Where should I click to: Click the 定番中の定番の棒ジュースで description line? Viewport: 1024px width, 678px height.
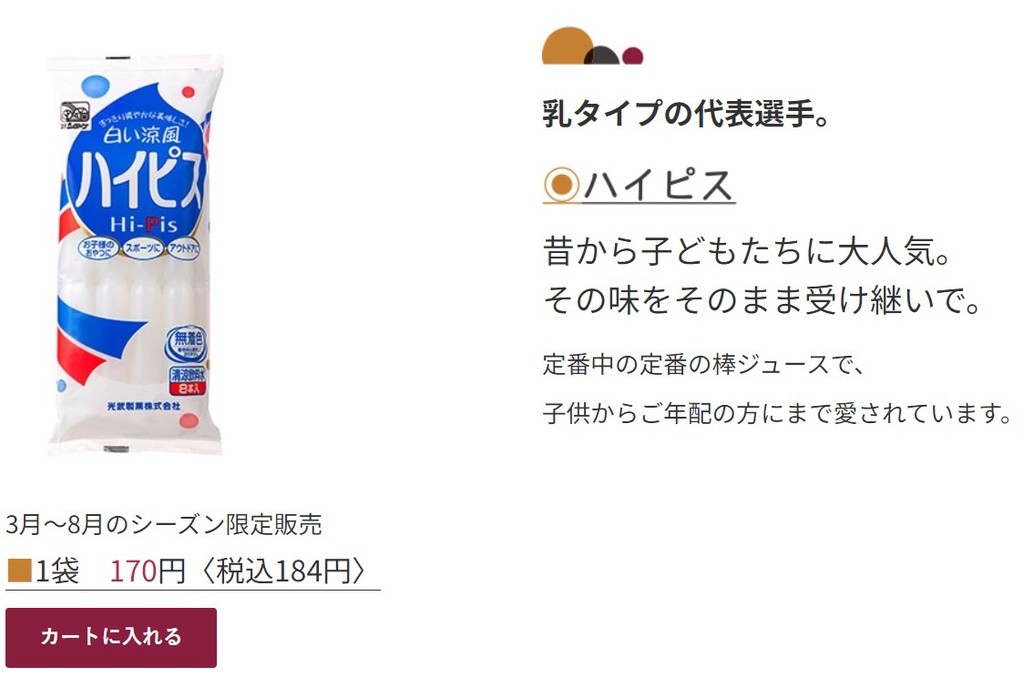(704, 364)
